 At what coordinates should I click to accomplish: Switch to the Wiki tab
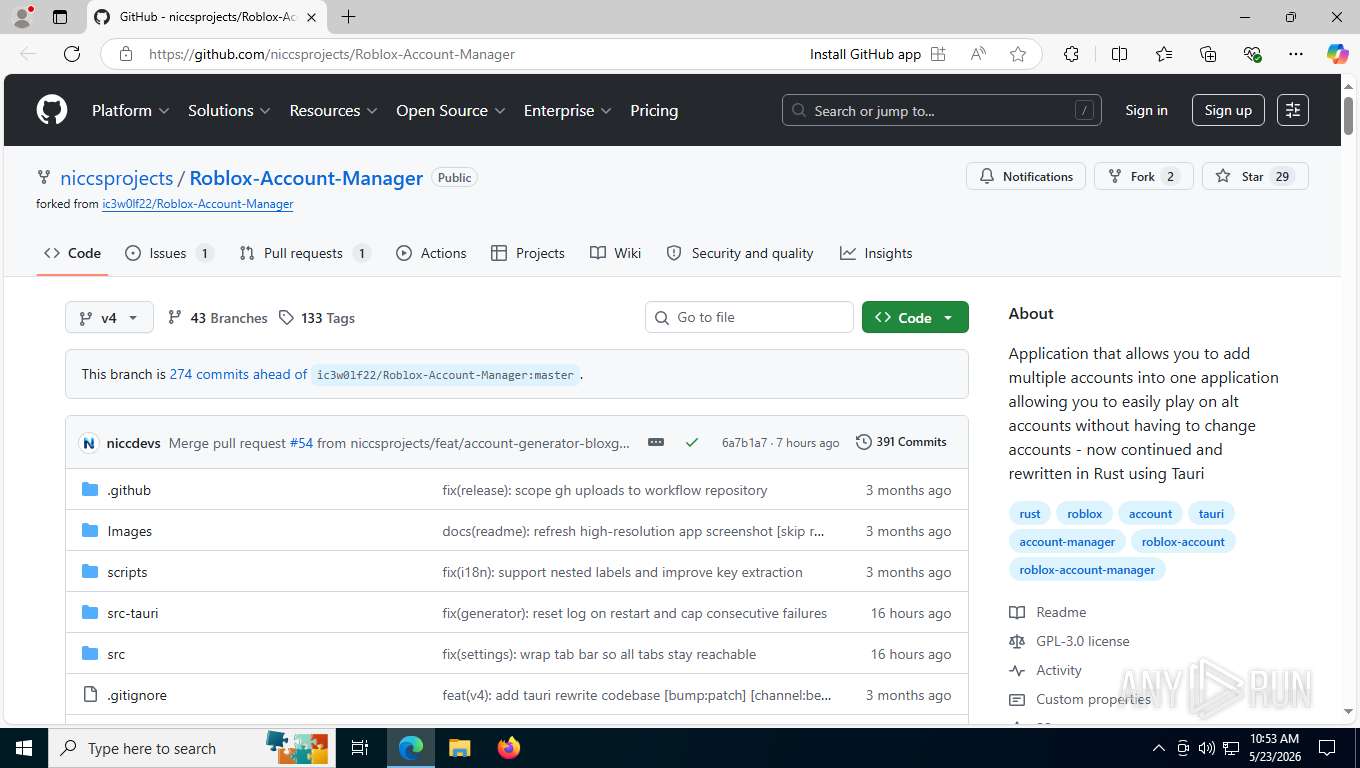click(x=616, y=253)
